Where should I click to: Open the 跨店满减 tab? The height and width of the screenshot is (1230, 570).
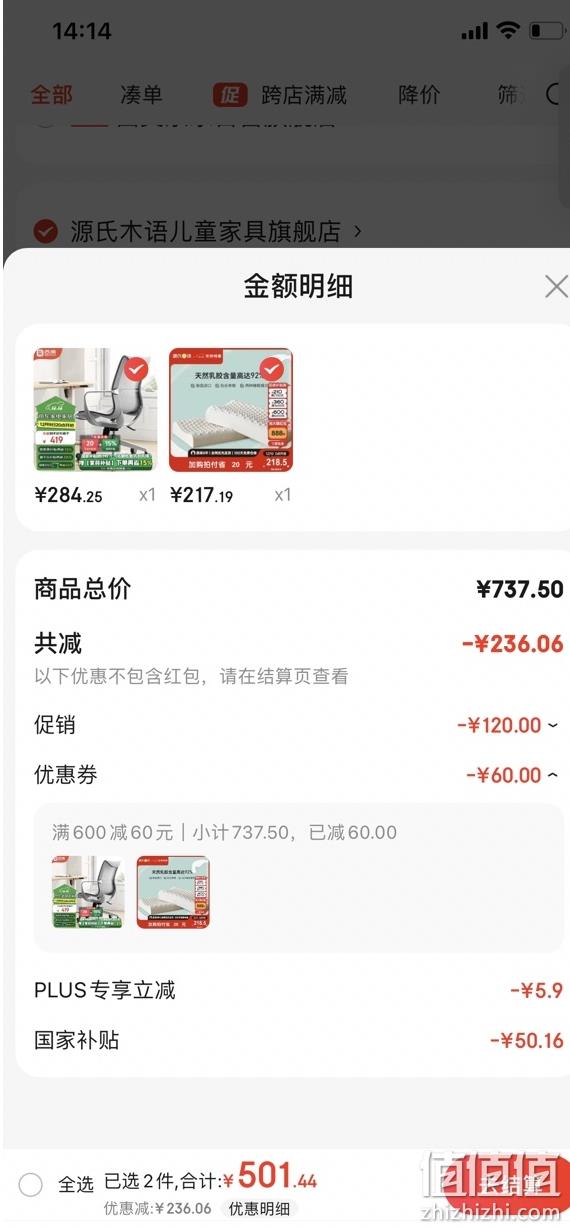pyautogui.click(x=304, y=95)
